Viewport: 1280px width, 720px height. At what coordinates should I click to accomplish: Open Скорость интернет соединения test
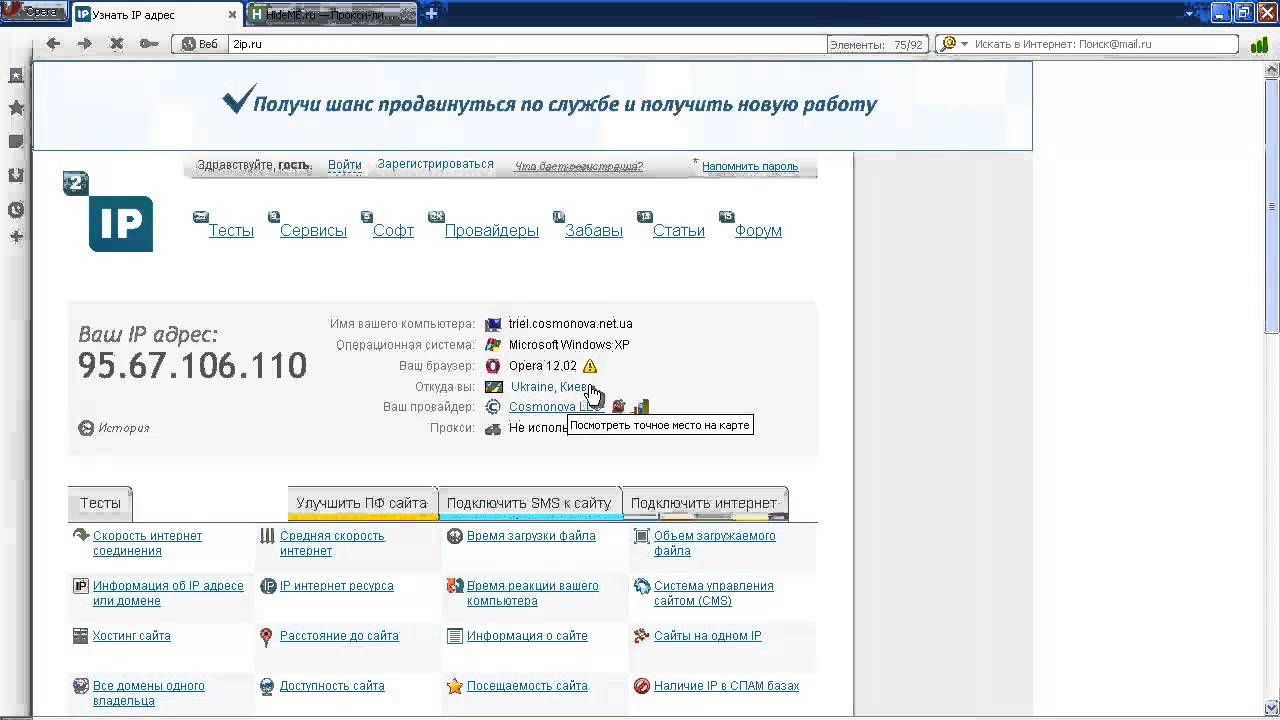click(147, 543)
